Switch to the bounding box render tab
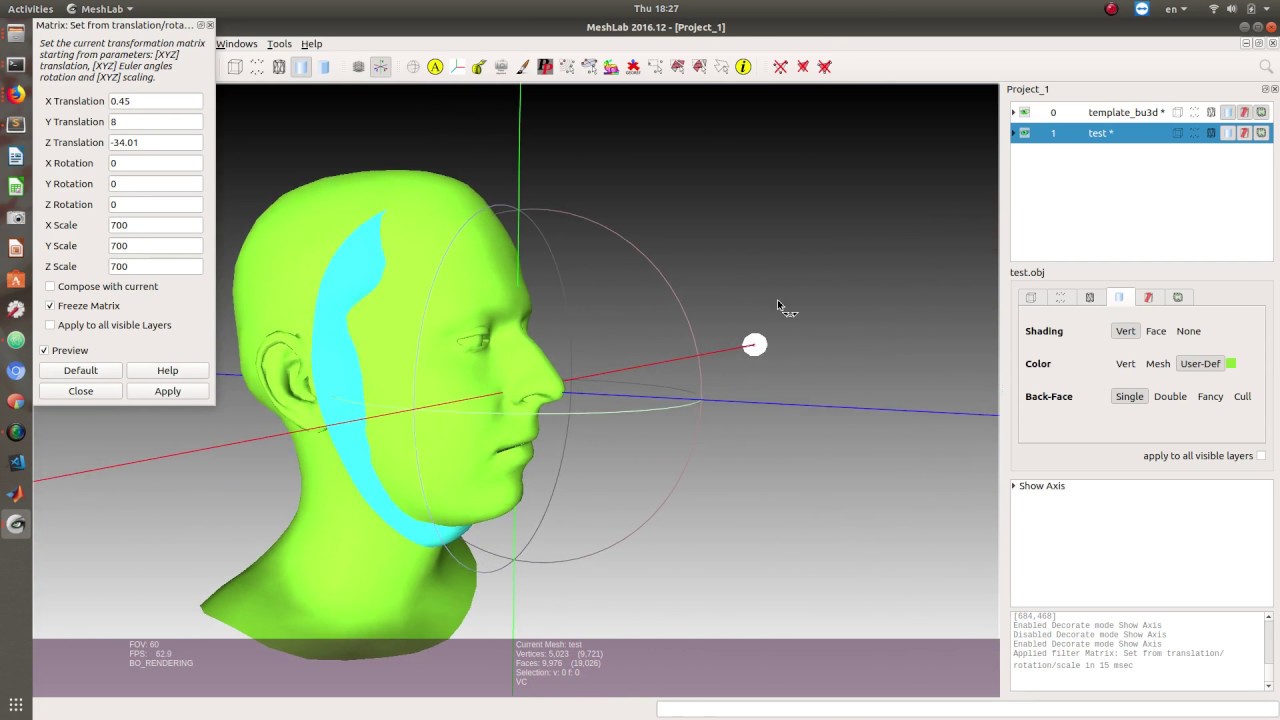 click(x=1031, y=297)
